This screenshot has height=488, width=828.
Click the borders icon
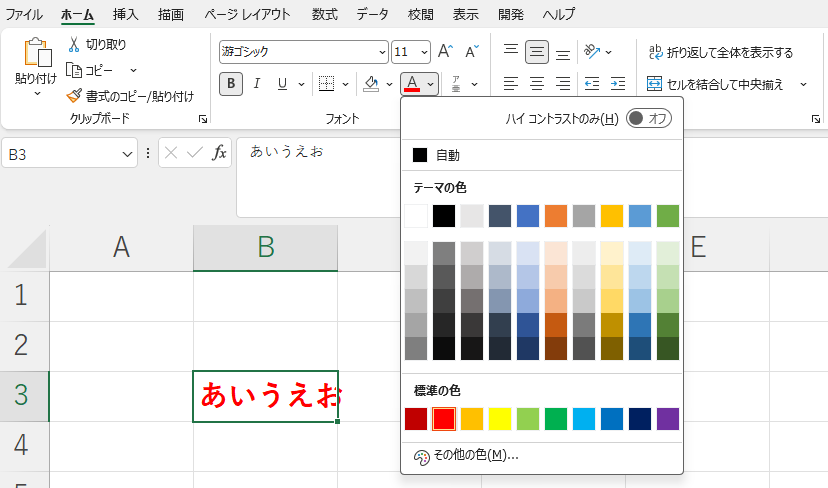coord(326,83)
